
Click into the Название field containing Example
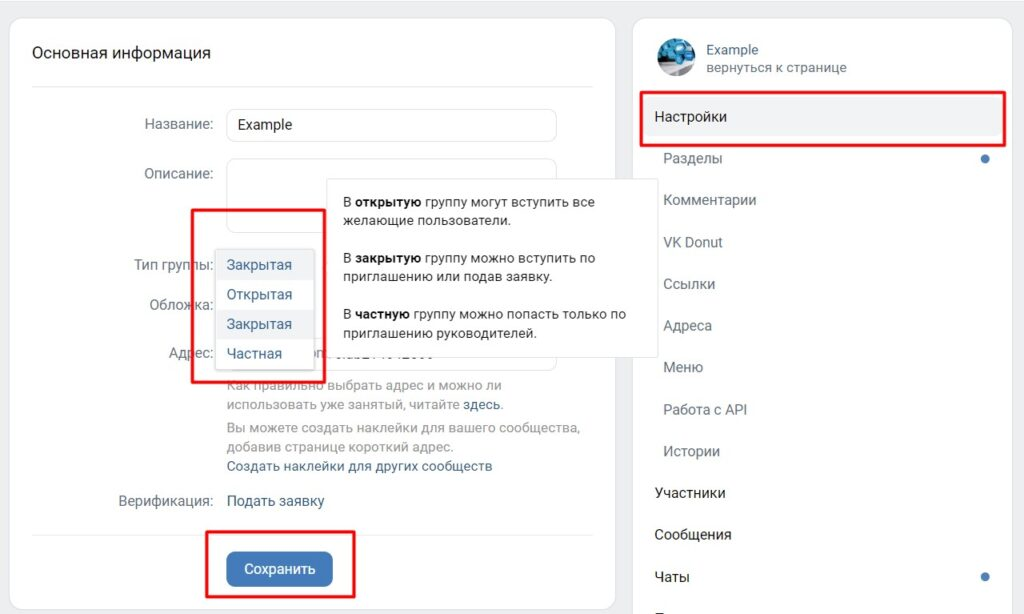coord(391,125)
